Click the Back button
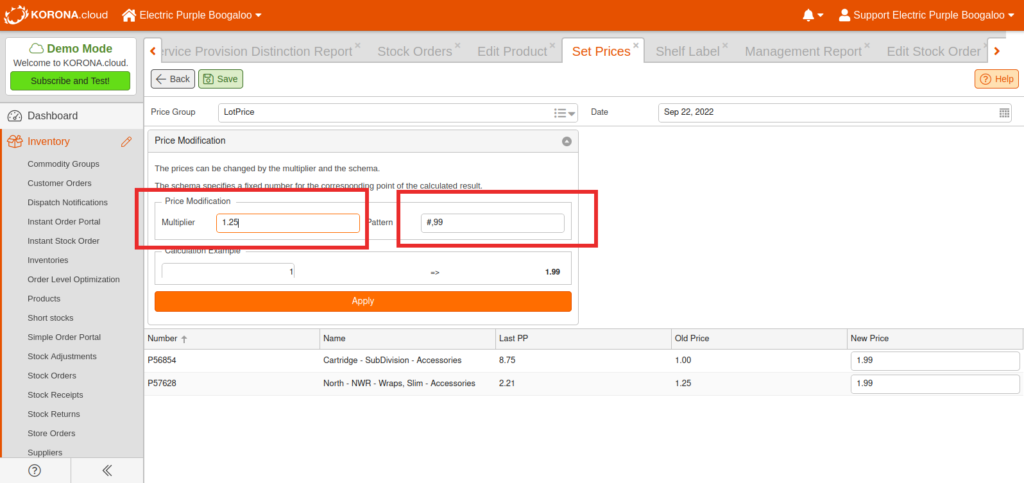 (x=172, y=79)
